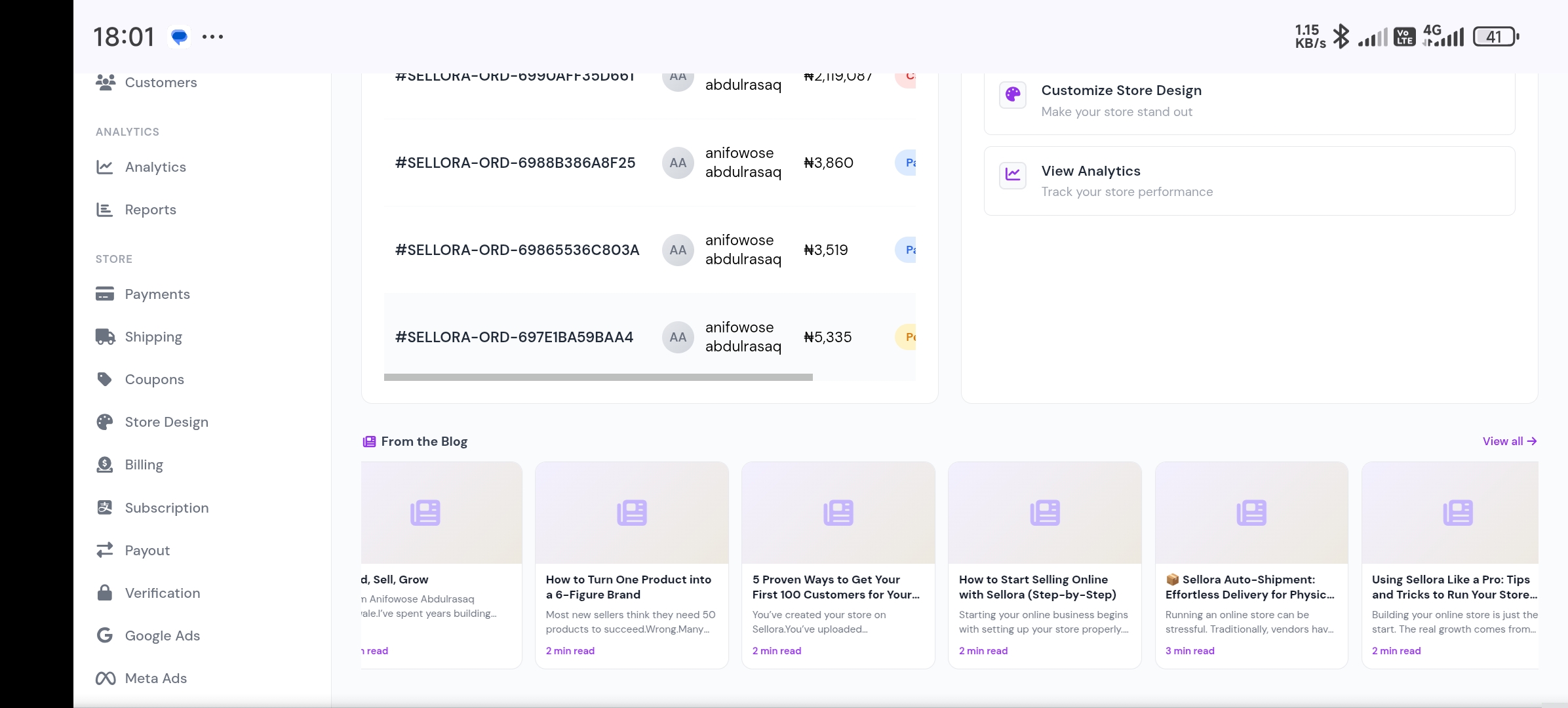Click the orders table horizontal scrollbar

coord(598,378)
